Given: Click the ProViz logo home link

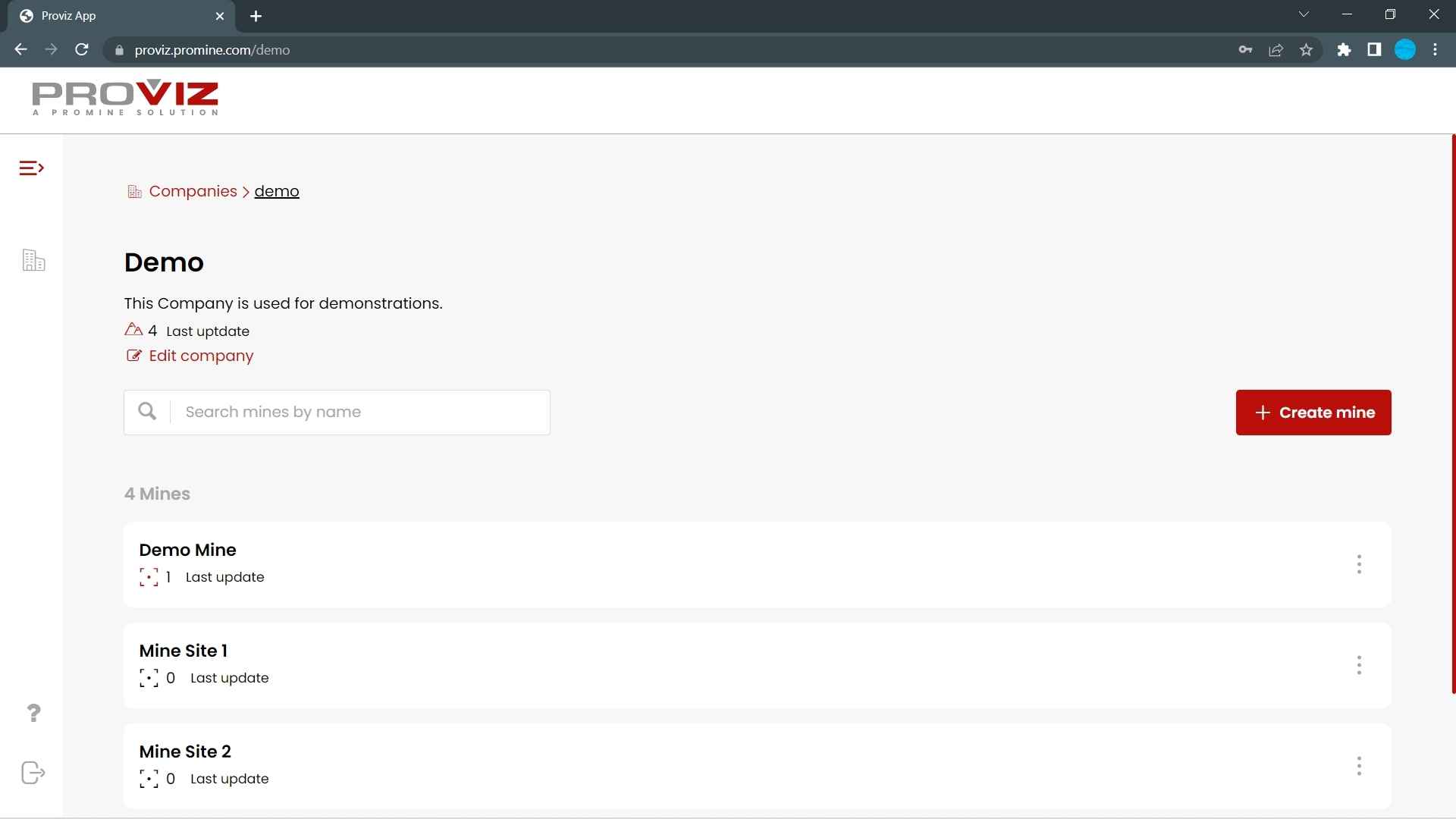Looking at the screenshot, I should coord(124,99).
